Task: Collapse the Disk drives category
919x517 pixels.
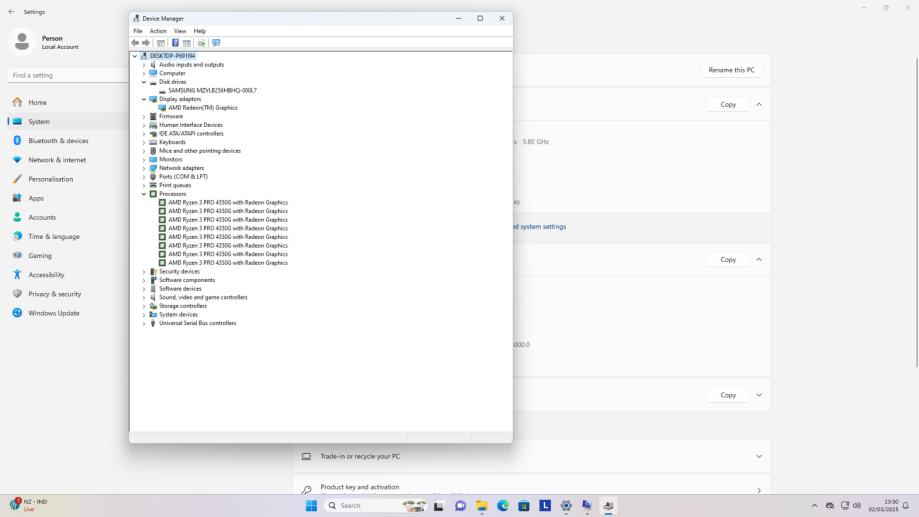Action: [143, 82]
